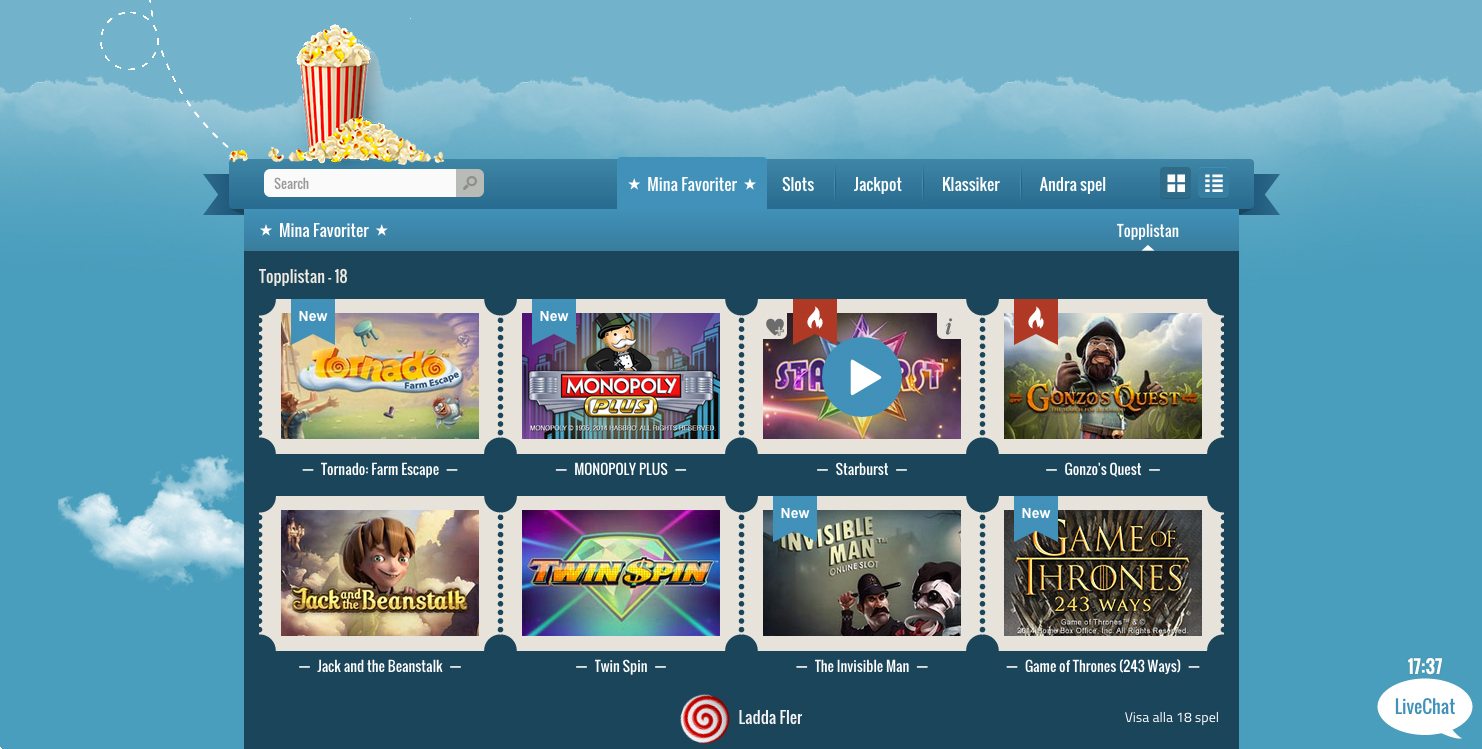Open Gonzo's Quest game thumbnail
The width and height of the screenshot is (1482, 749).
[x=1103, y=376]
